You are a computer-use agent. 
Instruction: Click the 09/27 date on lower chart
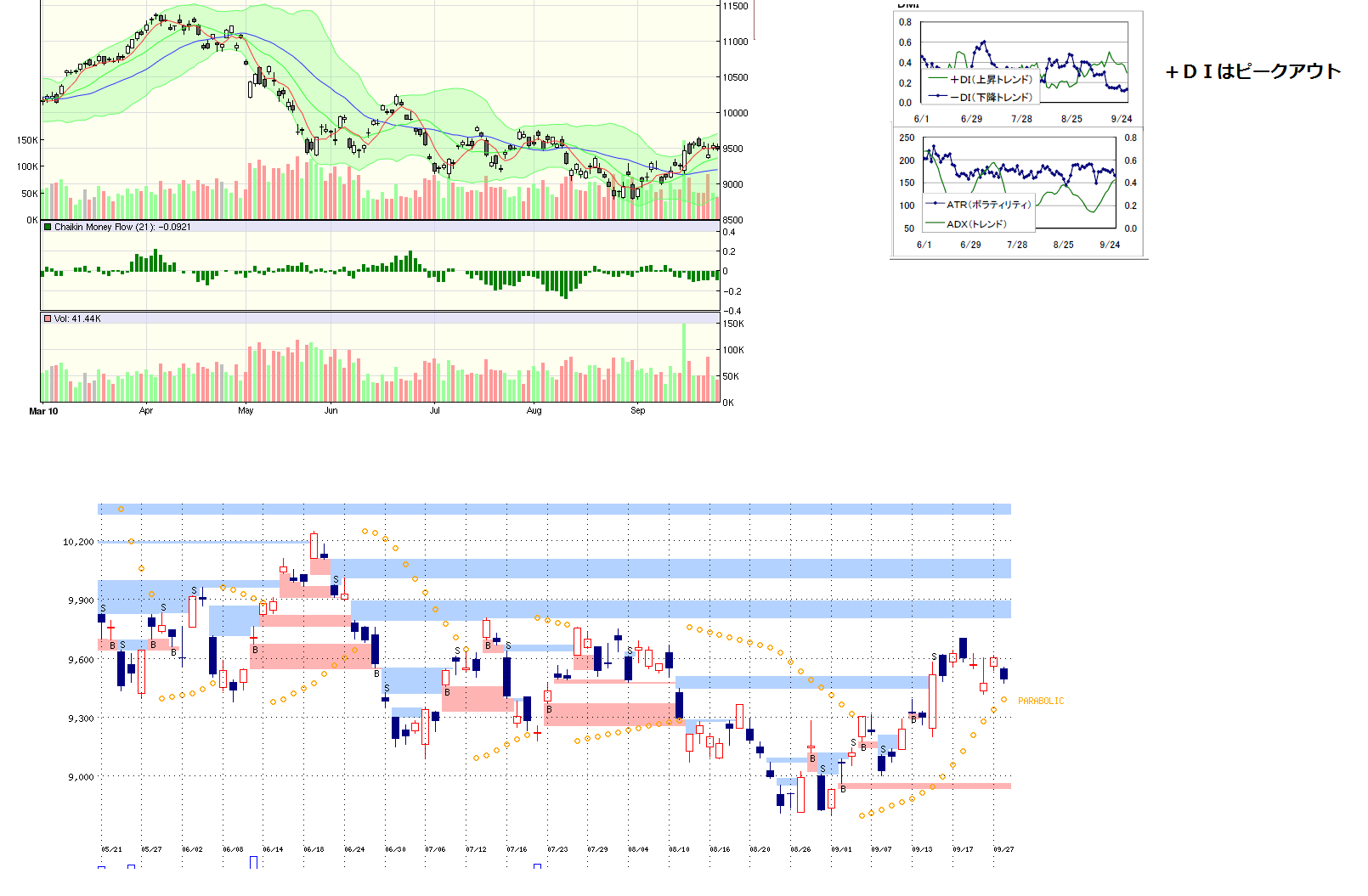coord(1003,849)
